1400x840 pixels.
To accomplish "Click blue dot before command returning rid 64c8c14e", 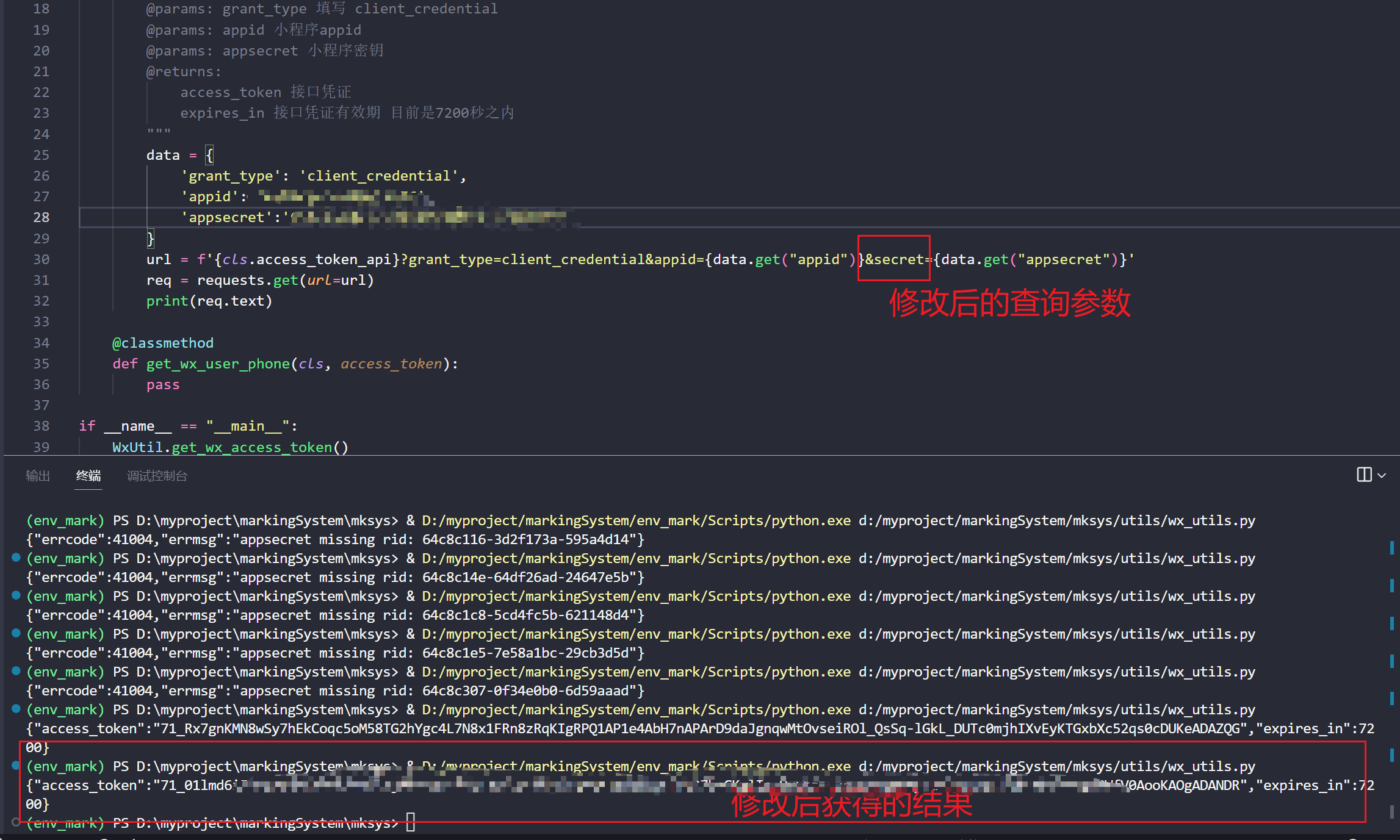I will pyautogui.click(x=16, y=557).
